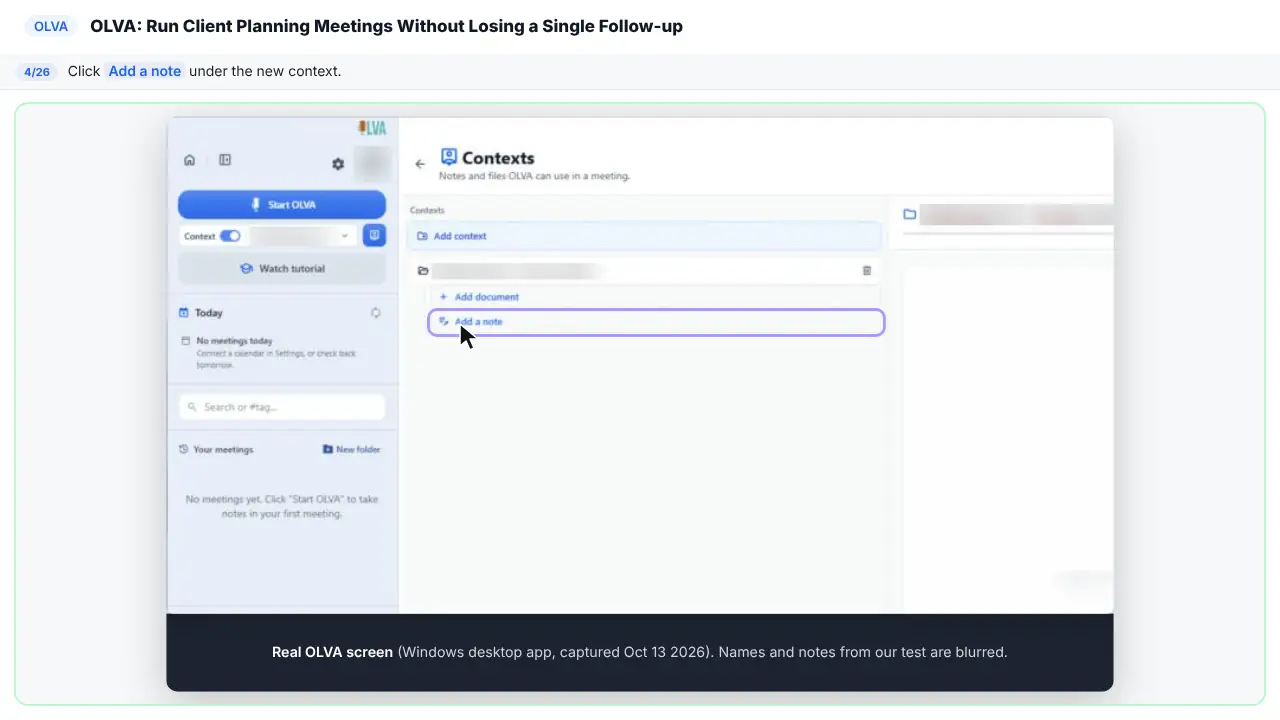Focus the Search or #tag field
The image size is (1280, 720).
click(x=282, y=407)
